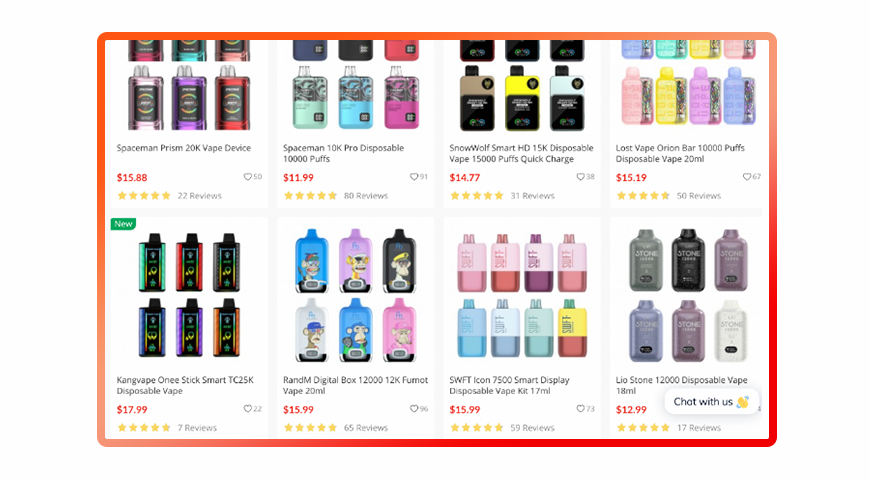Image resolution: width=870 pixels, height=480 pixels.
Task: Like the RandM Digital Box 12000 heart
Action: 414,409
